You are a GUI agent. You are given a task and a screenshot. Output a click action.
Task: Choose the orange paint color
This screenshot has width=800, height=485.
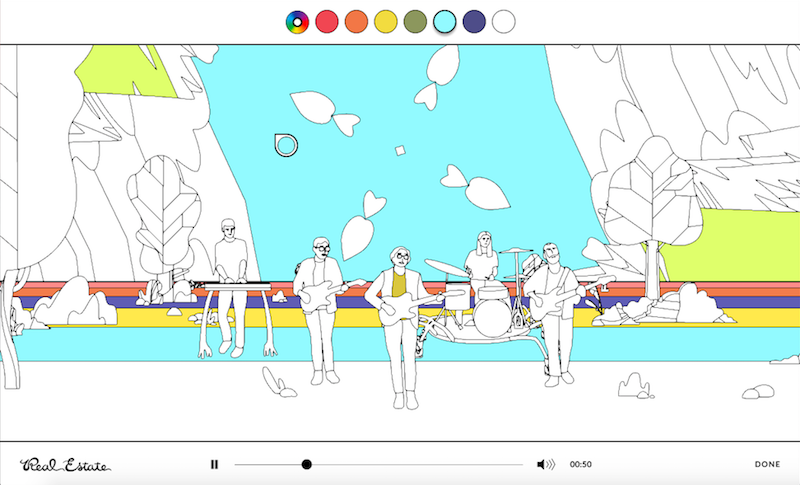pyautogui.click(x=356, y=21)
